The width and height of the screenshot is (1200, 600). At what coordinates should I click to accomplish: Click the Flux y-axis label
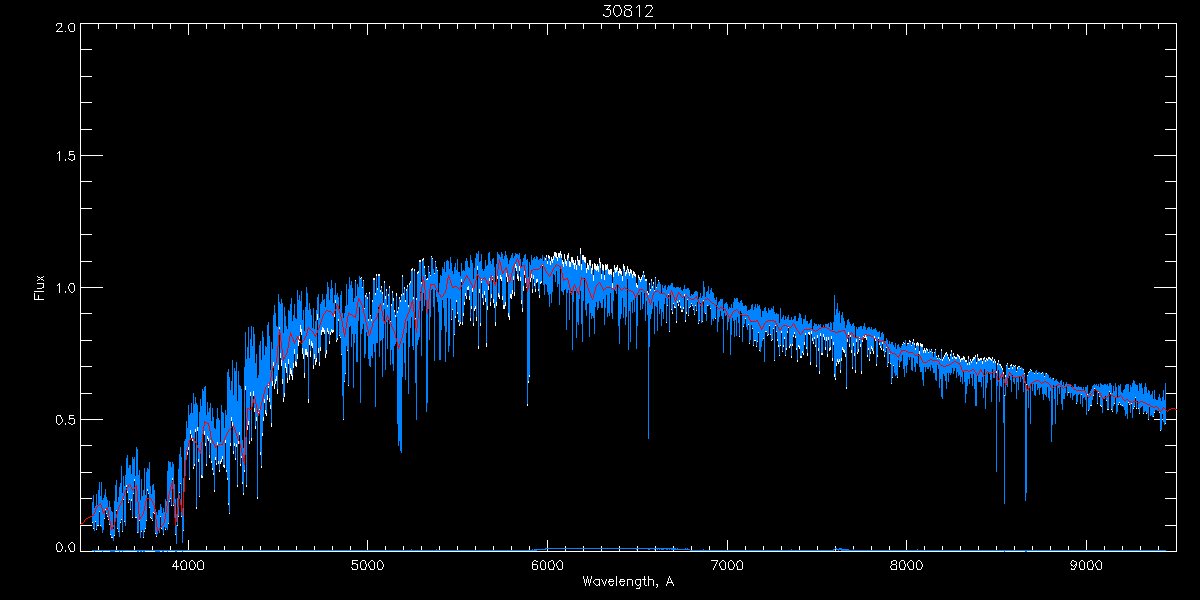(x=40, y=288)
